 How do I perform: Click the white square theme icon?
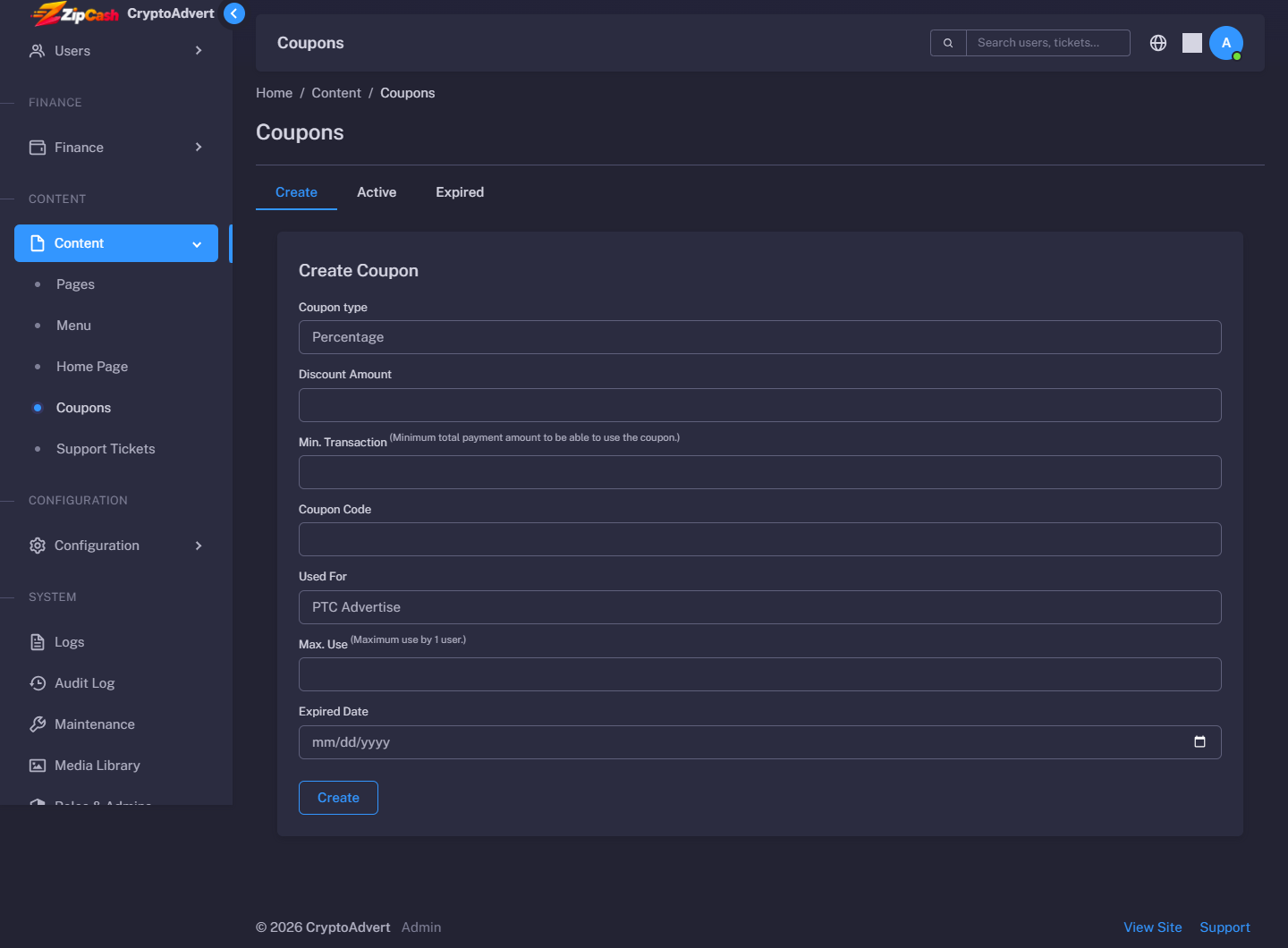[x=1192, y=43]
